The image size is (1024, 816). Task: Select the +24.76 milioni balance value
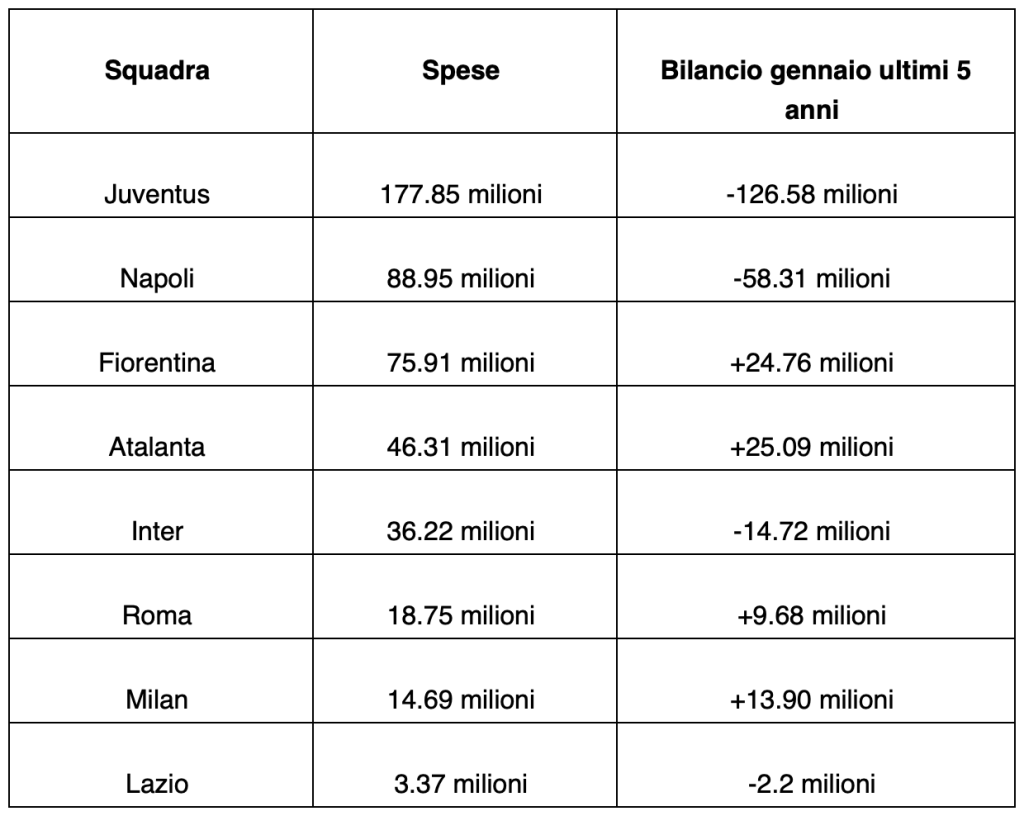810,361
